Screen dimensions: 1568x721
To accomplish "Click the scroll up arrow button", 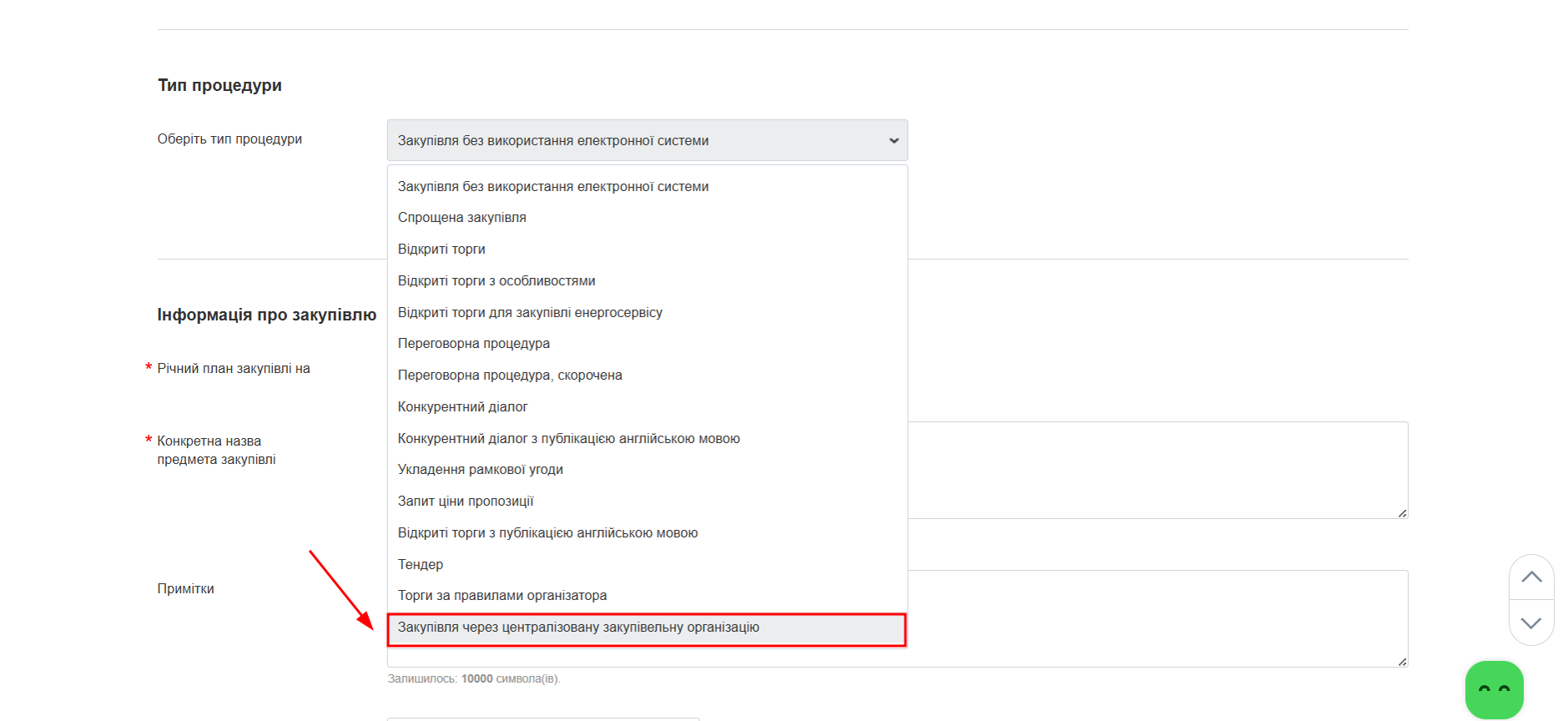I will click(x=1531, y=577).
